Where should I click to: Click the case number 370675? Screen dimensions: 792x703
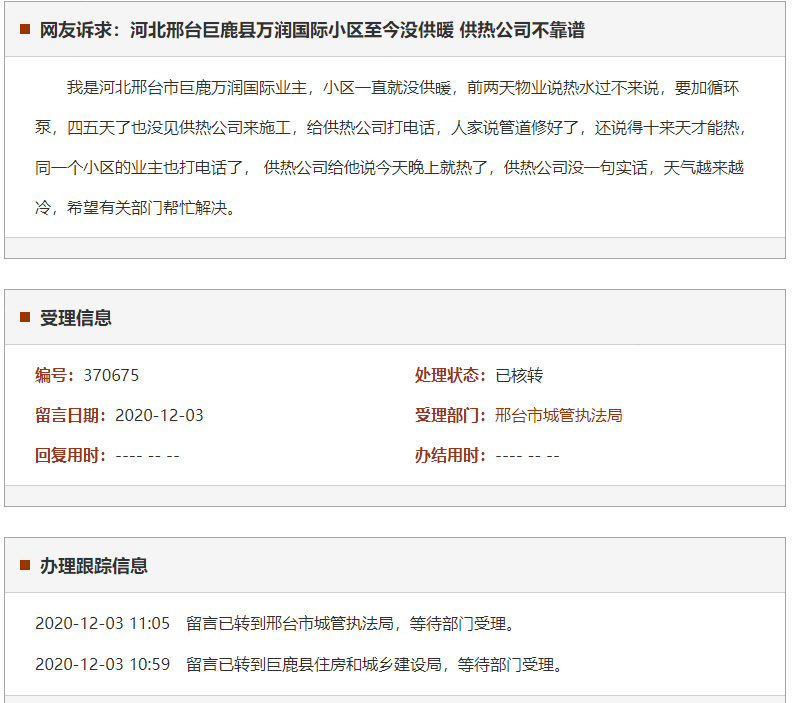112,375
